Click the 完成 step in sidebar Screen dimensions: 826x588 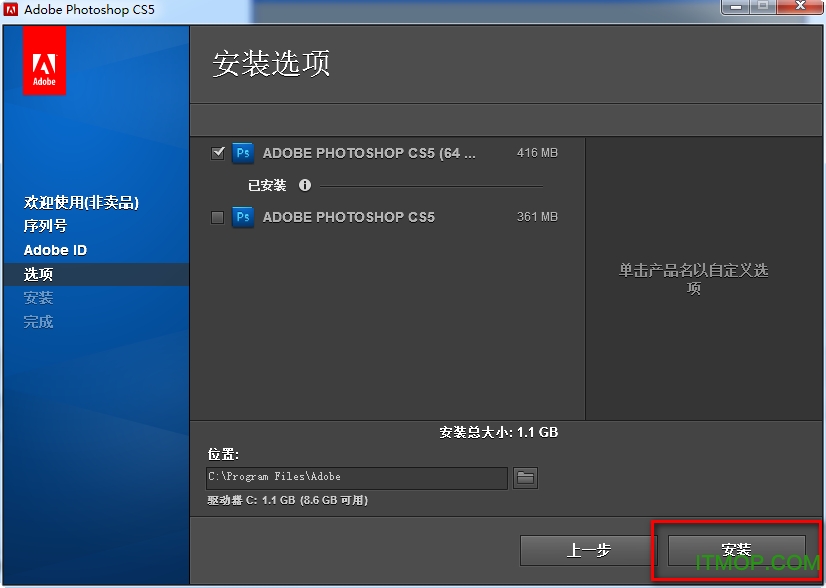pyautogui.click(x=39, y=322)
